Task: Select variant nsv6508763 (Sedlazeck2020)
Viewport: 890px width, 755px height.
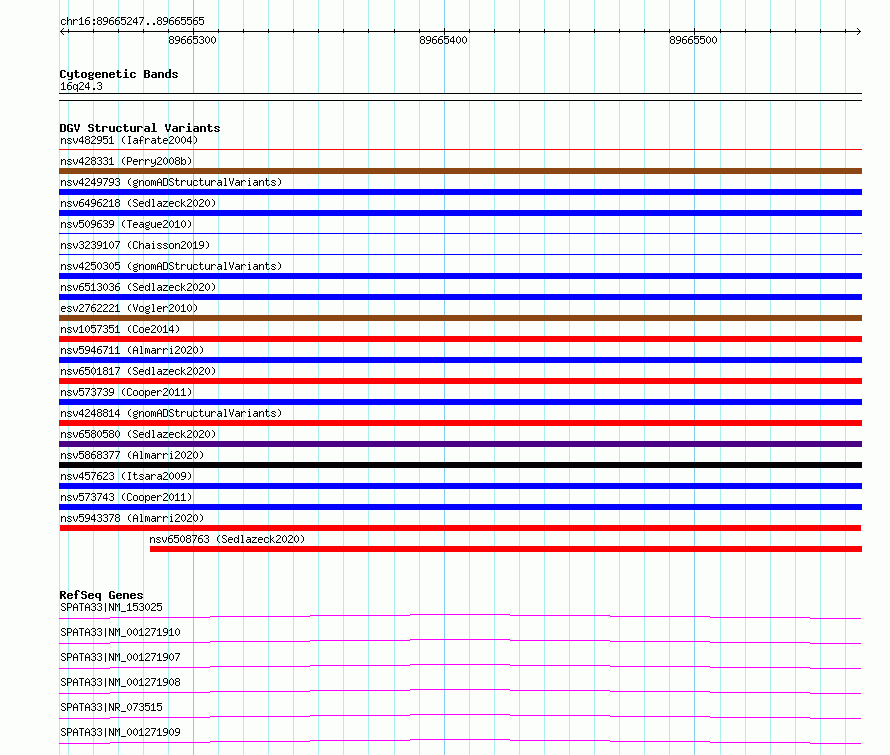Action: tap(227, 539)
